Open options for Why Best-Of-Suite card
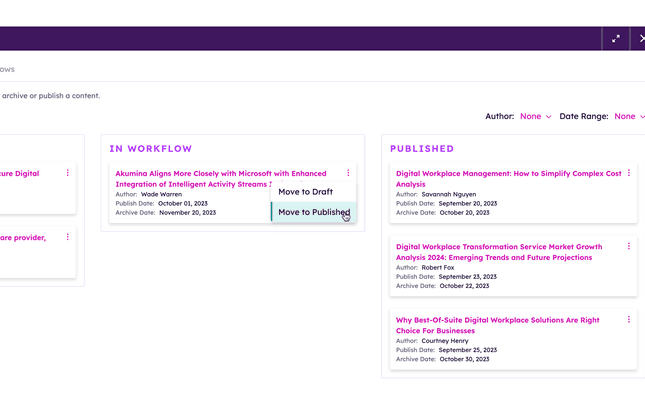Image resolution: width=645 pixels, height=420 pixels. tap(629, 320)
